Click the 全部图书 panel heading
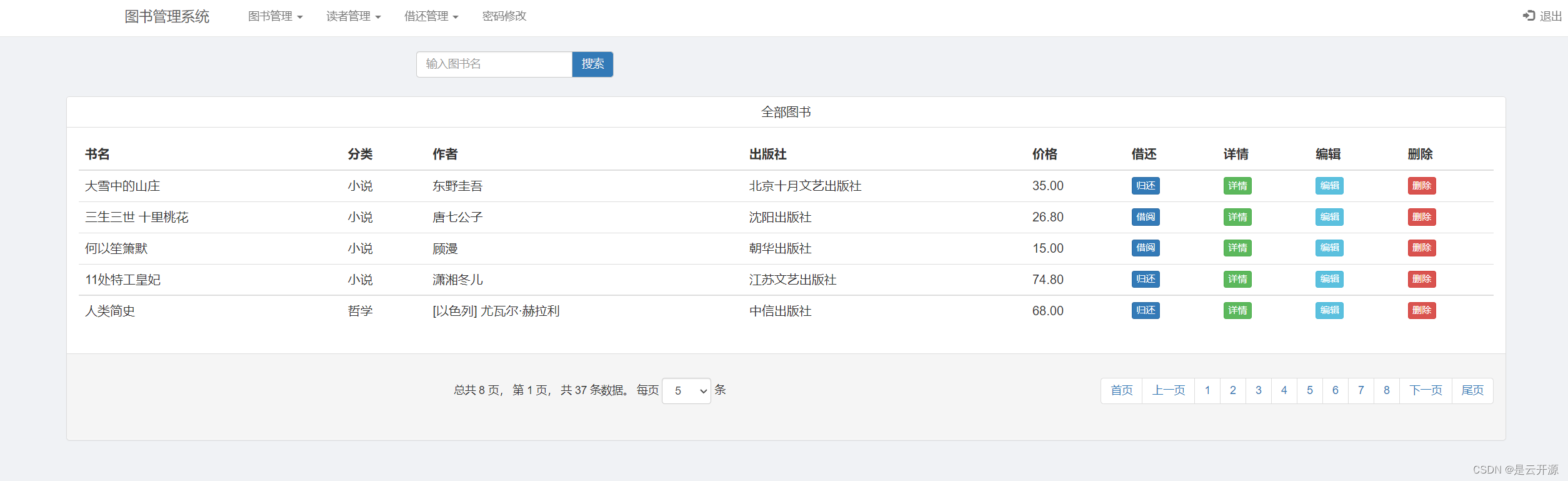Image resolution: width=1568 pixels, height=481 pixels. 786,112
